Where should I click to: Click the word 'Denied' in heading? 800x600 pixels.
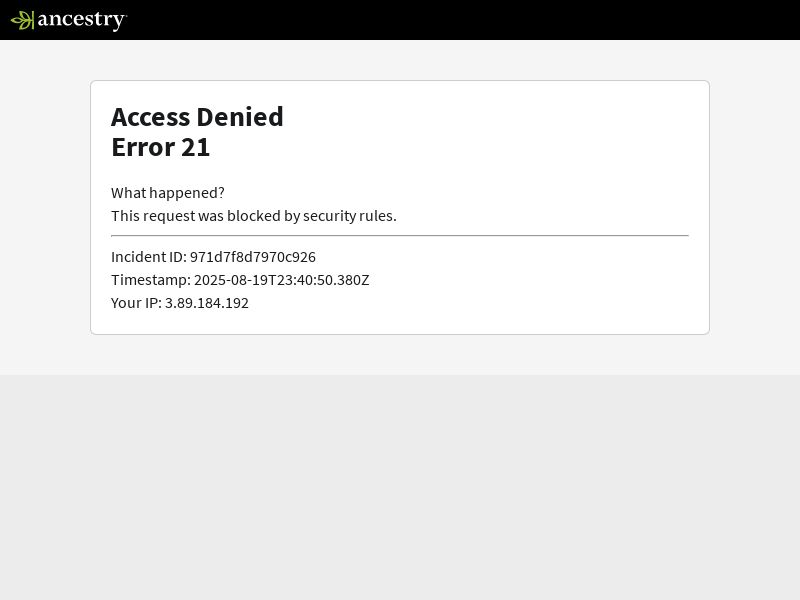(x=240, y=117)
